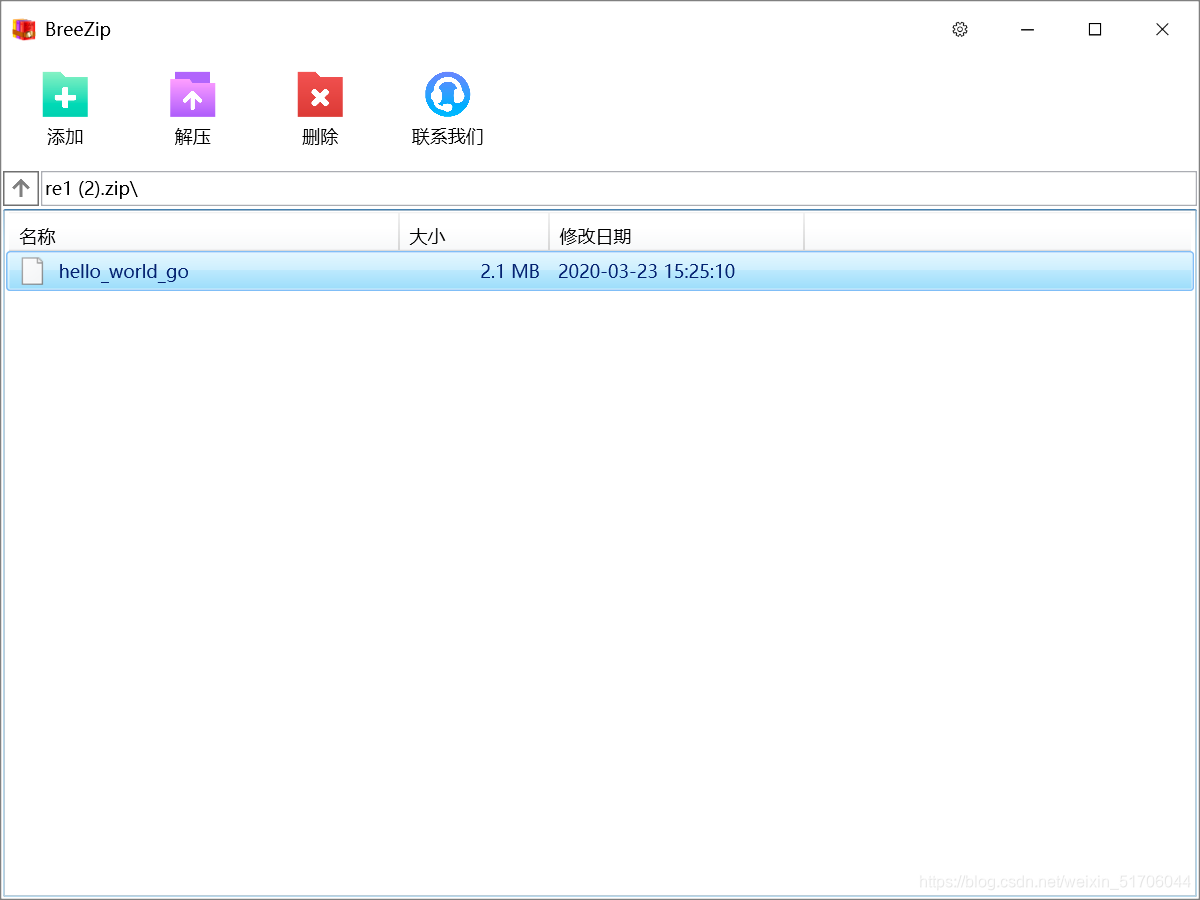Click the up-arrow navigation icon

20,188
